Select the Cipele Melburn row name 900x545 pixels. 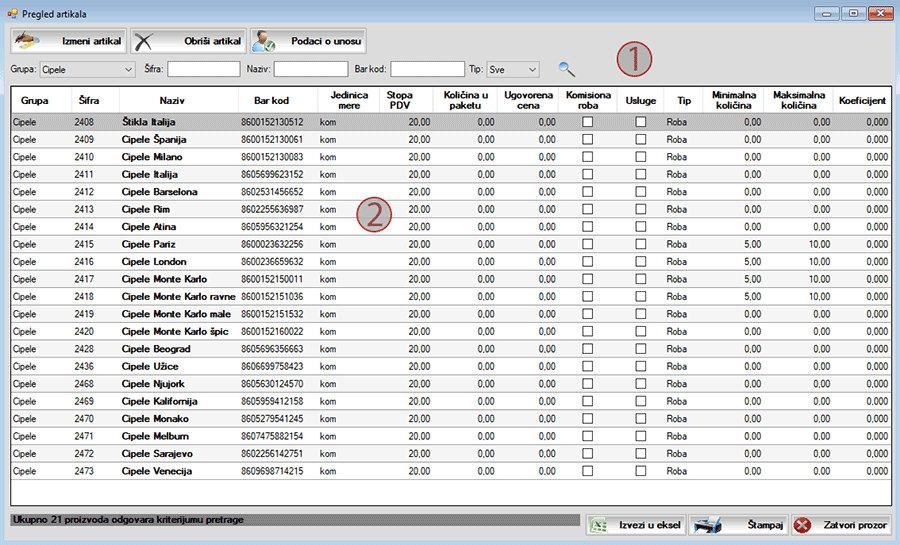click(x=155, y=436)
